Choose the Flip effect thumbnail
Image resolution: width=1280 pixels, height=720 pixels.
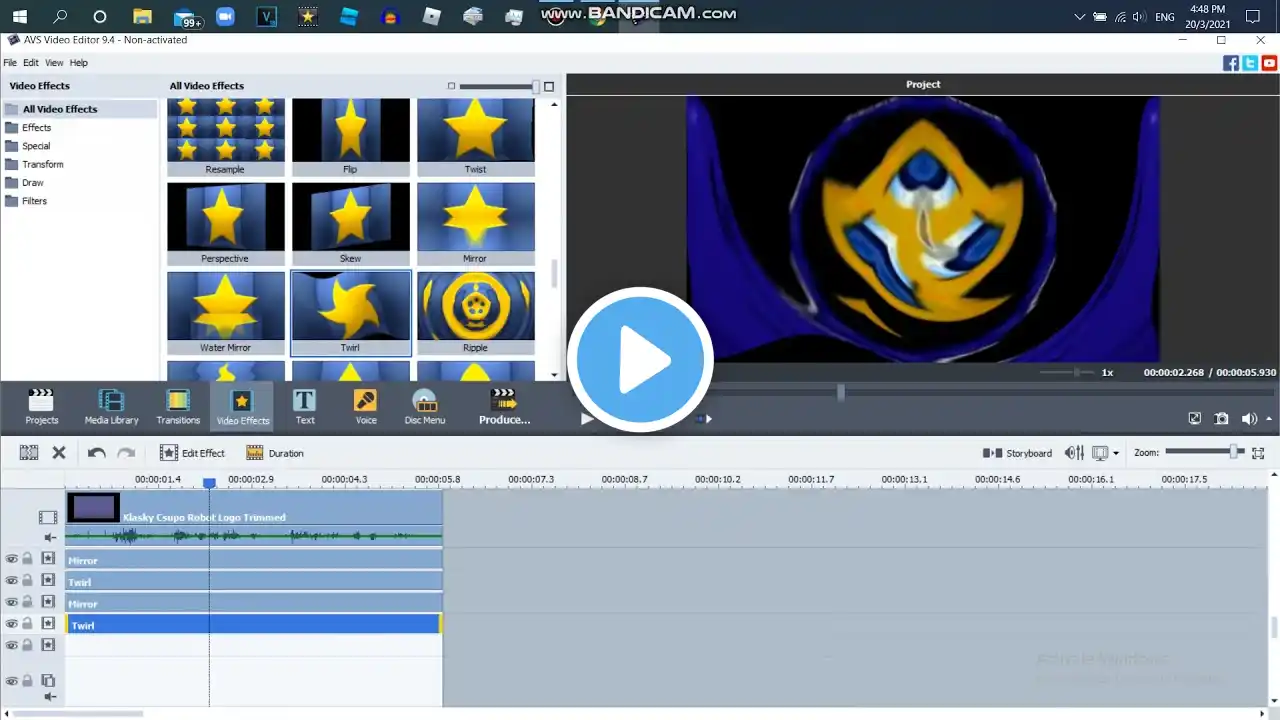click(350, 137)
